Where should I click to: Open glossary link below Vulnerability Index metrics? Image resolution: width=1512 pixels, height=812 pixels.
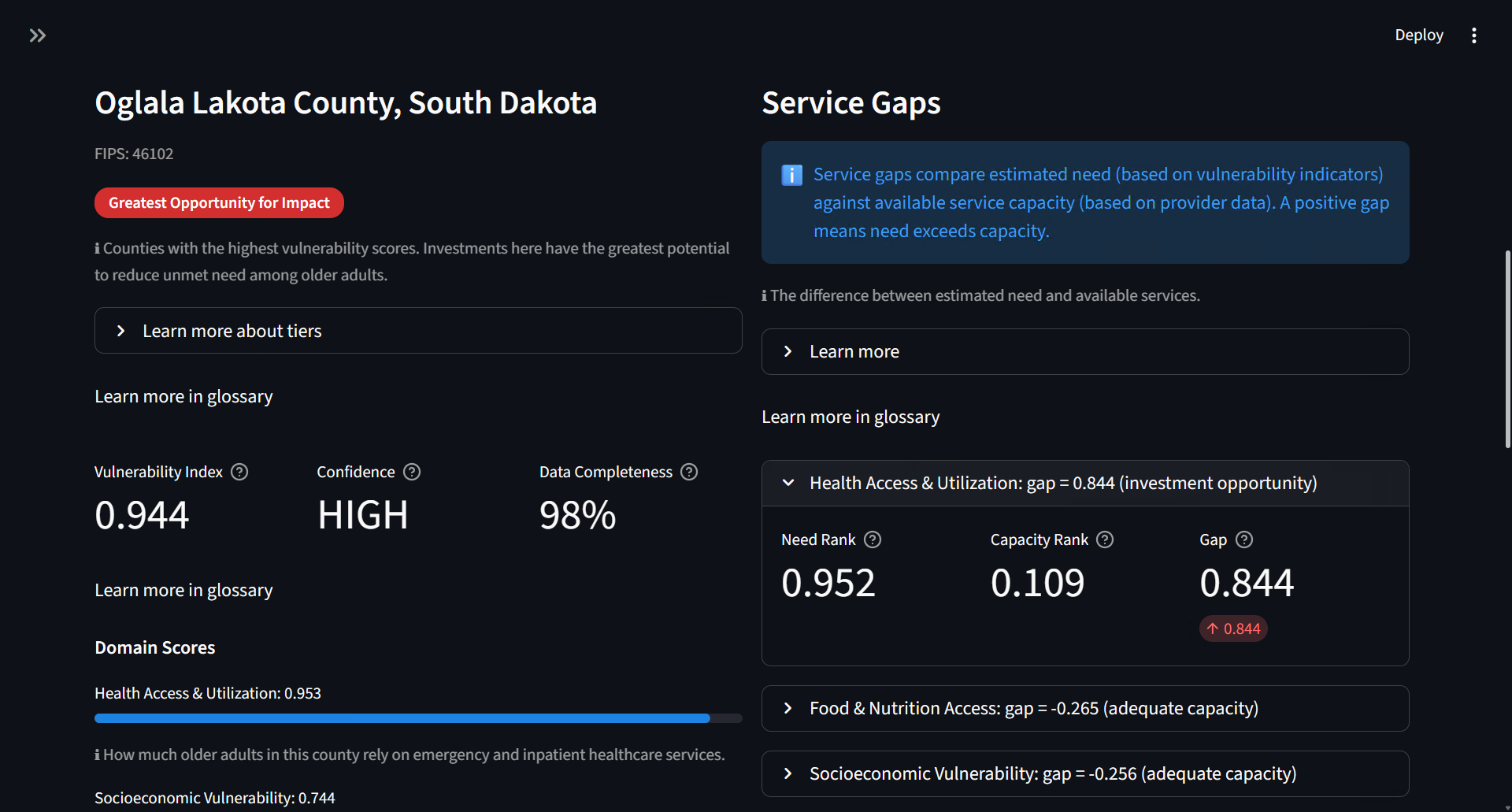click(x=183, y=591)
